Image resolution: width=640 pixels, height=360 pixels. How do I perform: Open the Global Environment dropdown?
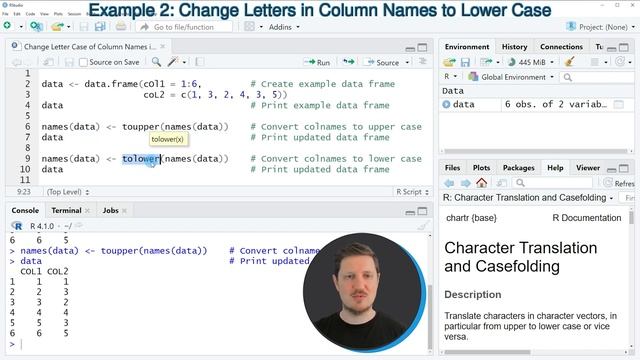tap(511, 77)
